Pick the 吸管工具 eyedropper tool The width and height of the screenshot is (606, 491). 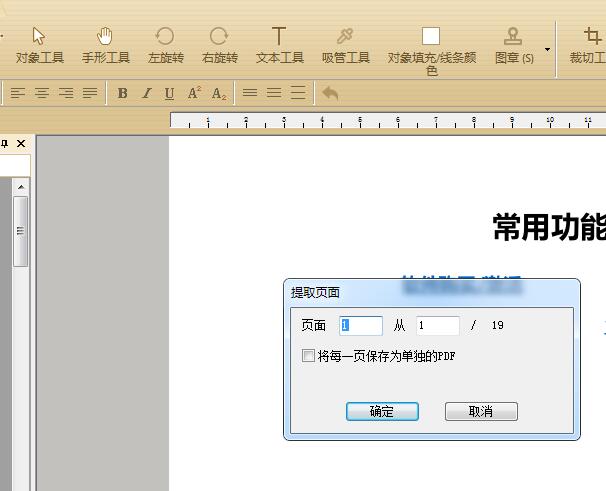(346, 46)
